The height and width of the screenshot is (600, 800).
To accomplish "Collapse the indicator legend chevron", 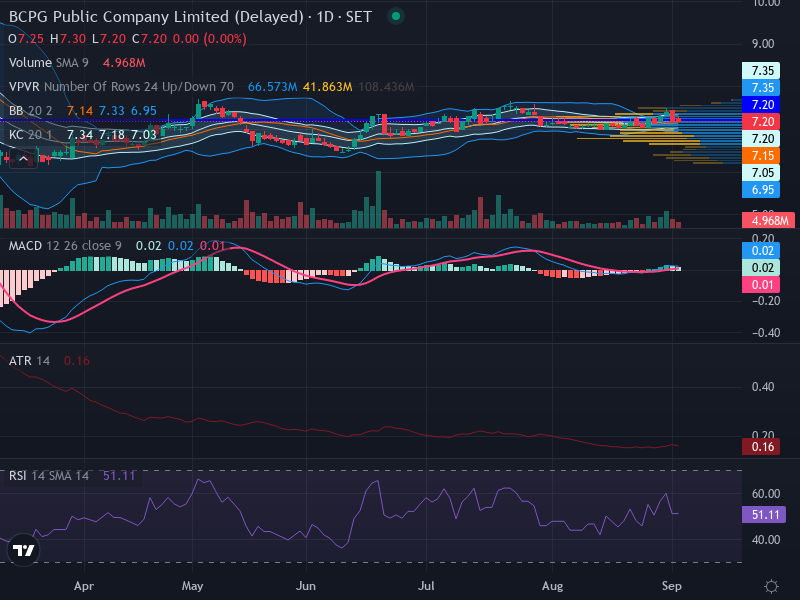I will 23,160.
